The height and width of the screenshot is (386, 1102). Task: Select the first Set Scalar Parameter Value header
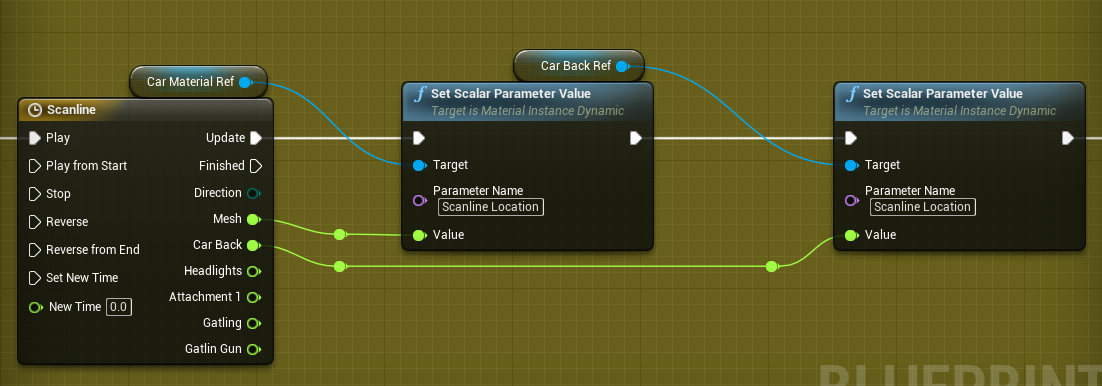pyautogui.click(x=528, y=102)
